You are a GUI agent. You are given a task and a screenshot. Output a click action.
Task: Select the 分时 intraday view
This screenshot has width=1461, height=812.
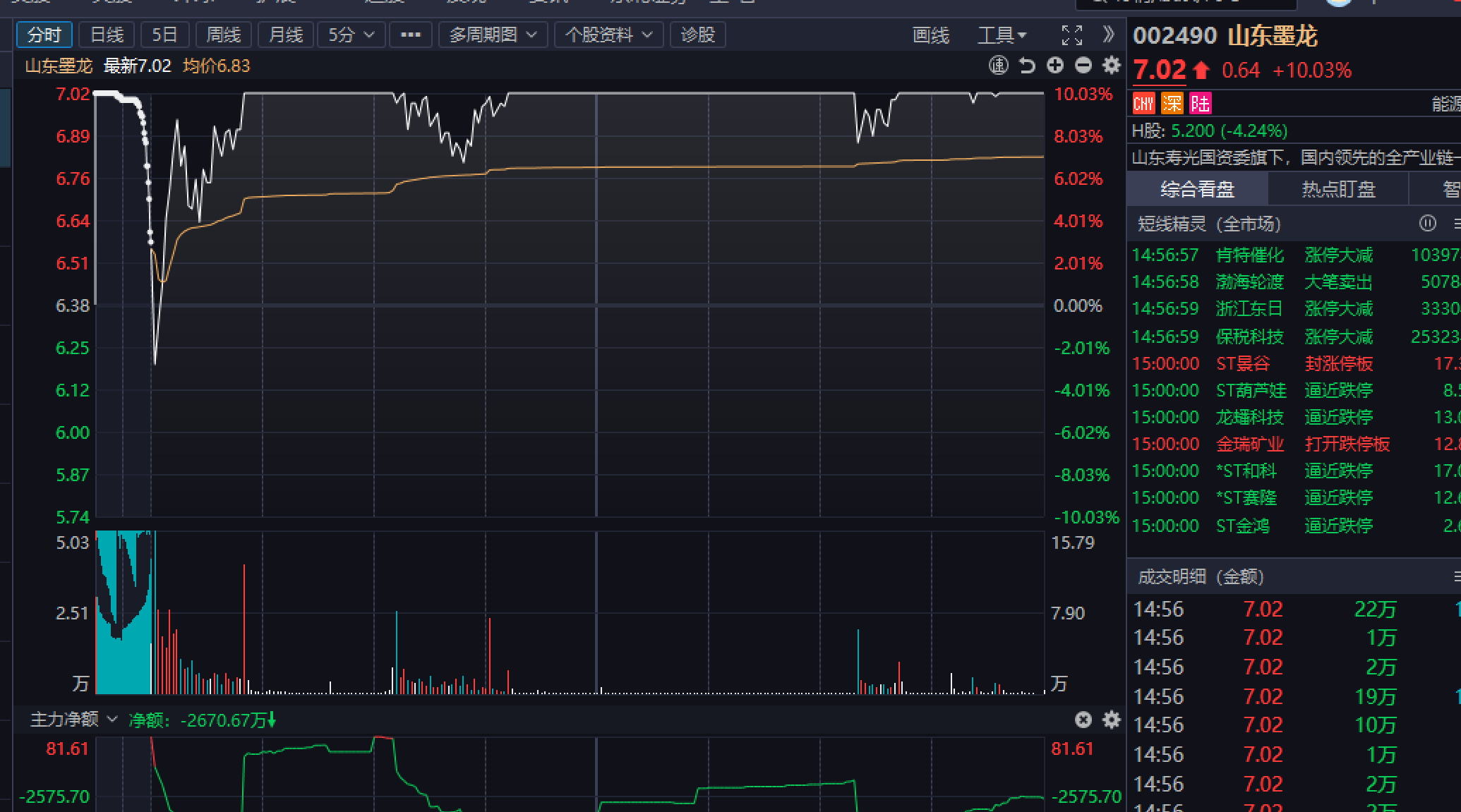pos(44,35)
